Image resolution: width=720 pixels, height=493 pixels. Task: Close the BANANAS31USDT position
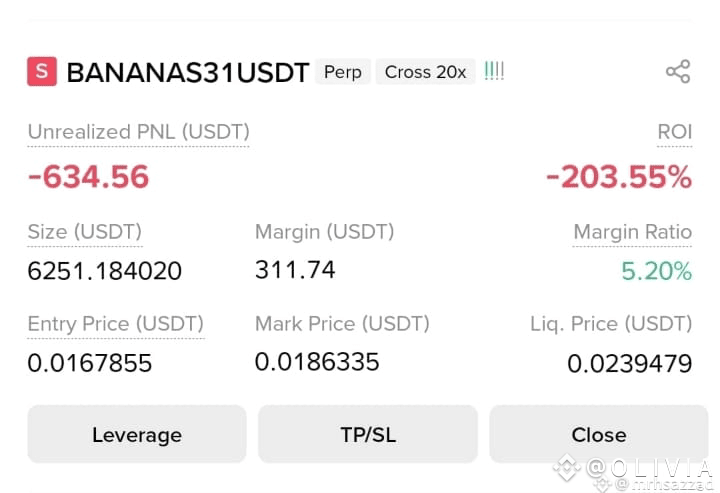[599, 434]
